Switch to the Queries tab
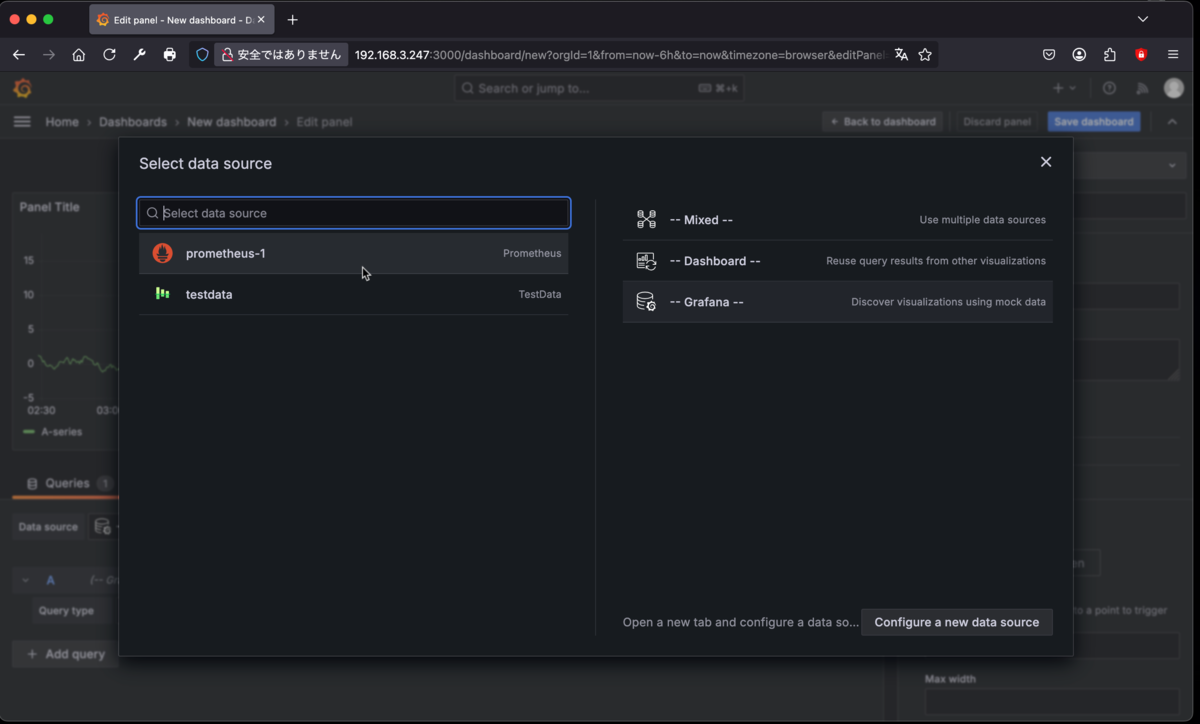The height and width of the screenshot is (724, 1200). coord(66,483)
